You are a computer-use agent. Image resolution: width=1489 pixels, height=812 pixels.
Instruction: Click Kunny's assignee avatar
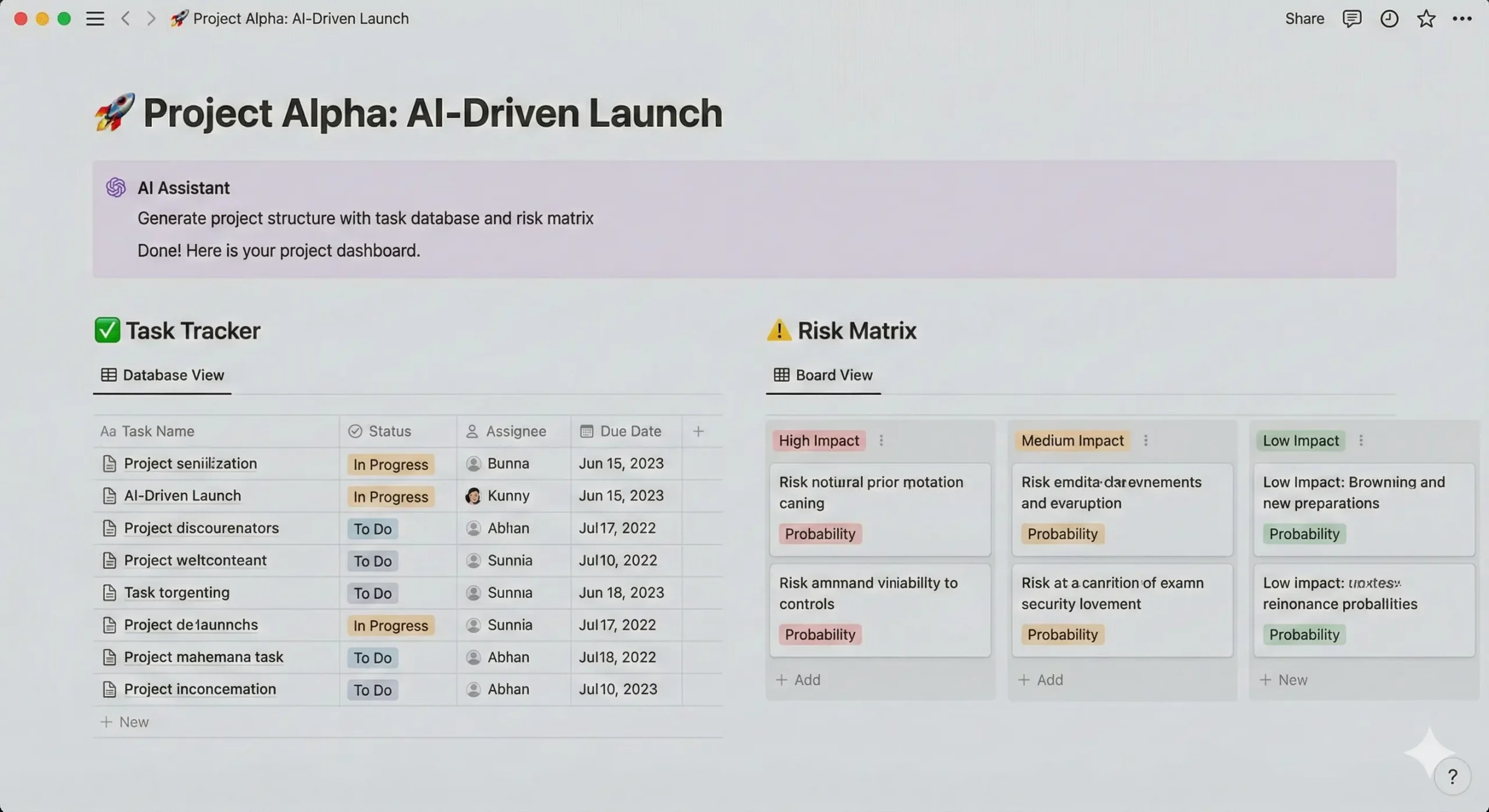pyautogui.click(x=473, y=495)
